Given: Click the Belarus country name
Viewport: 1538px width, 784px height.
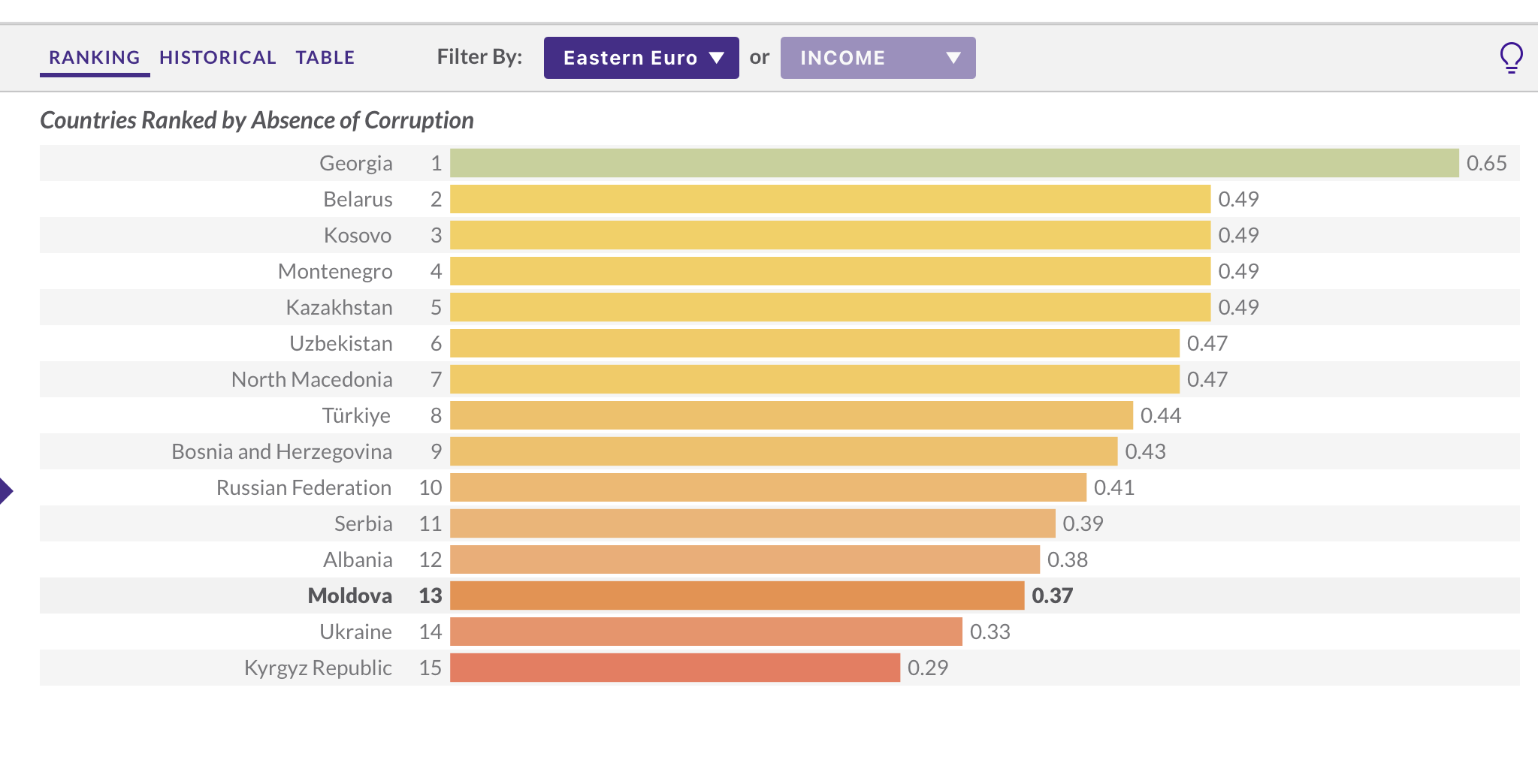Looking at the screenshot, I should (x=358, y=199).
